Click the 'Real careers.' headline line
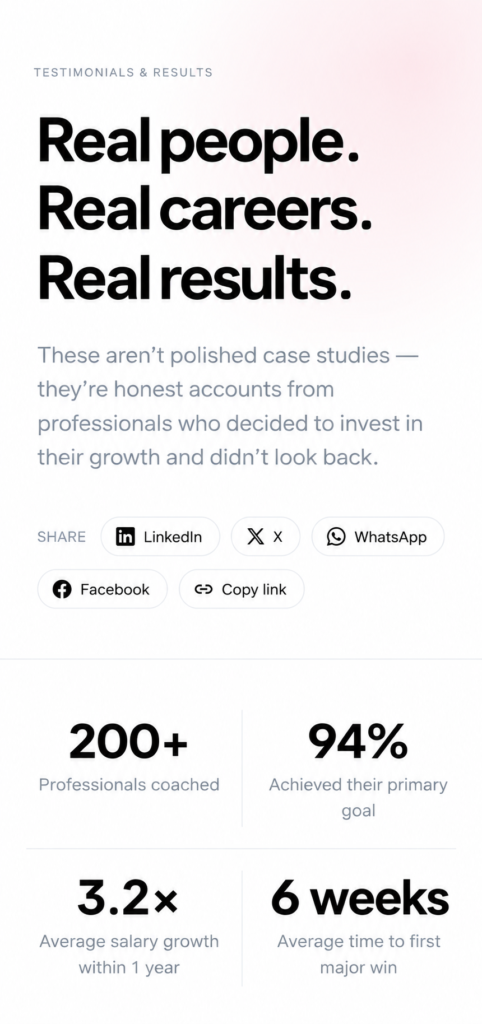This screenshot has height=1024, width=482. click(x=205, y=210)
